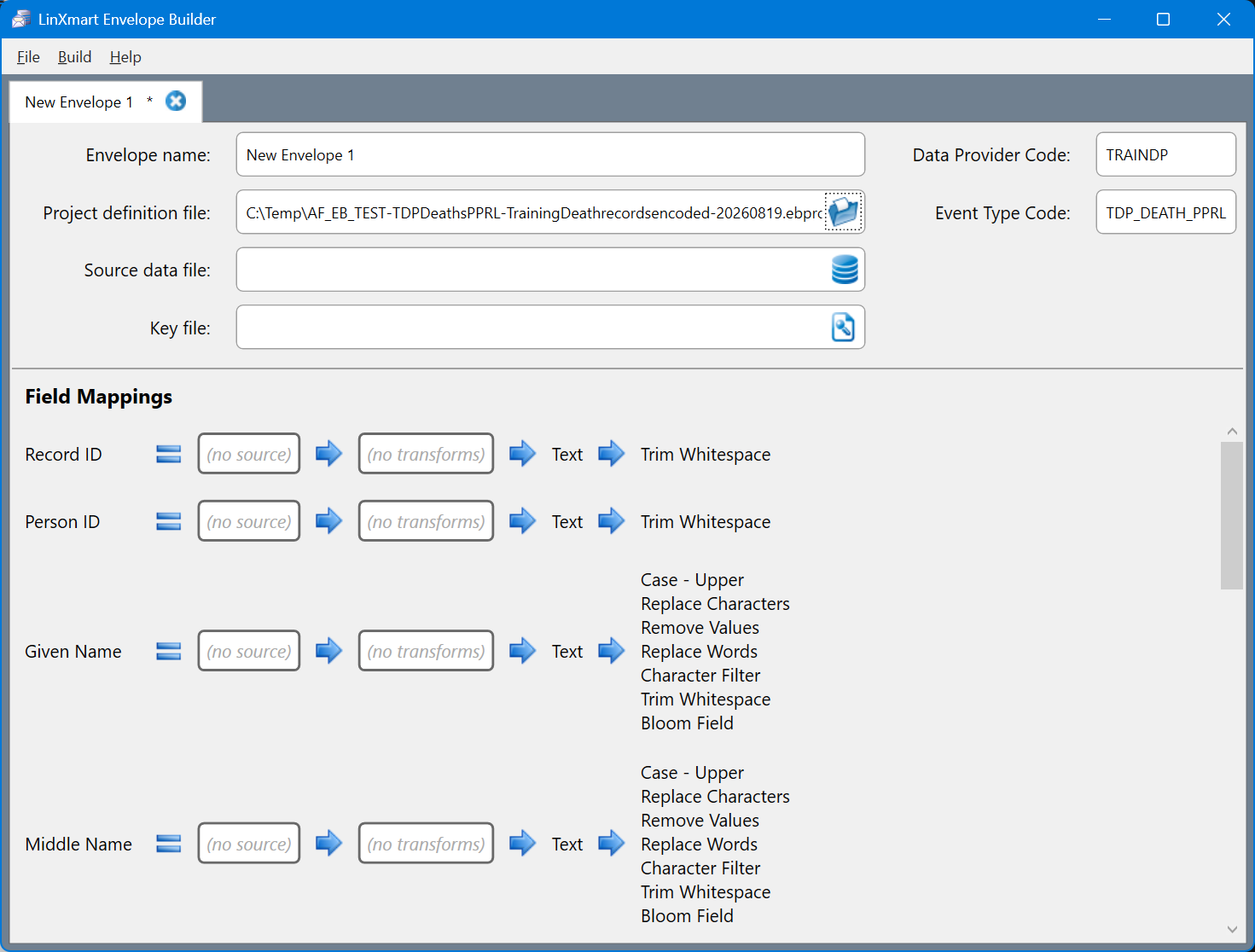Select Given Name source box
The width and height of the screenshot is (1255, 952).
click(249, 652)
